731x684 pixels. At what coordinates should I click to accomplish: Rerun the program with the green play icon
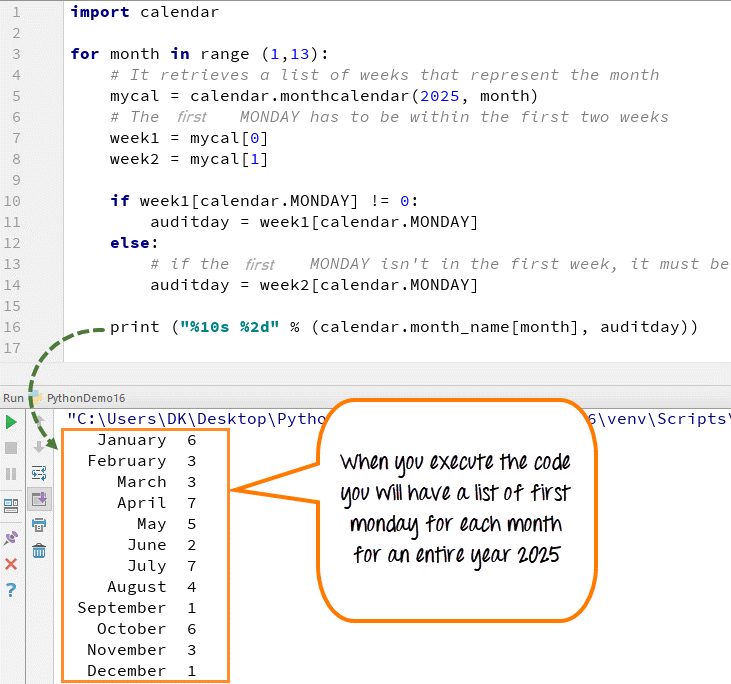coord(11,422)
